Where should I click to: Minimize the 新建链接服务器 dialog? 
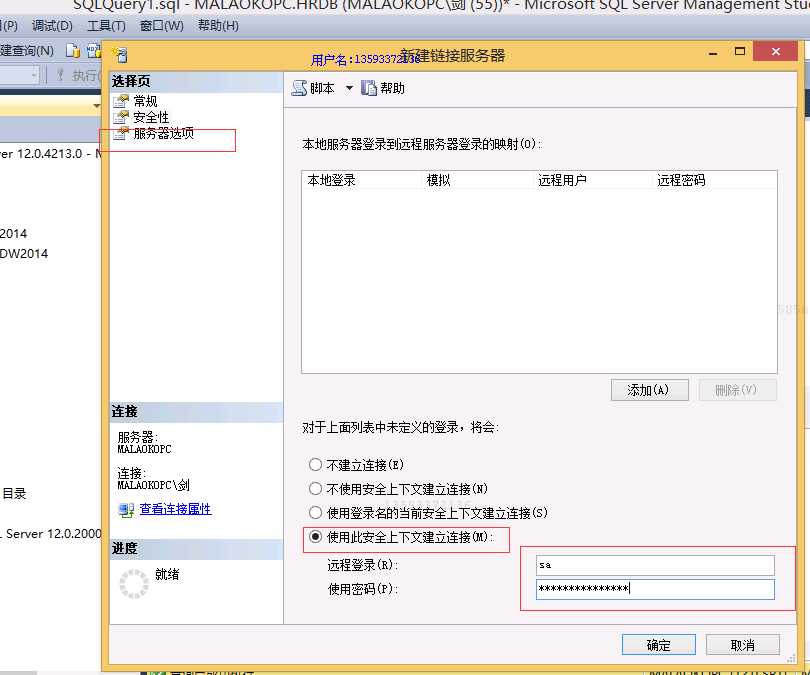tap(713, 52)
